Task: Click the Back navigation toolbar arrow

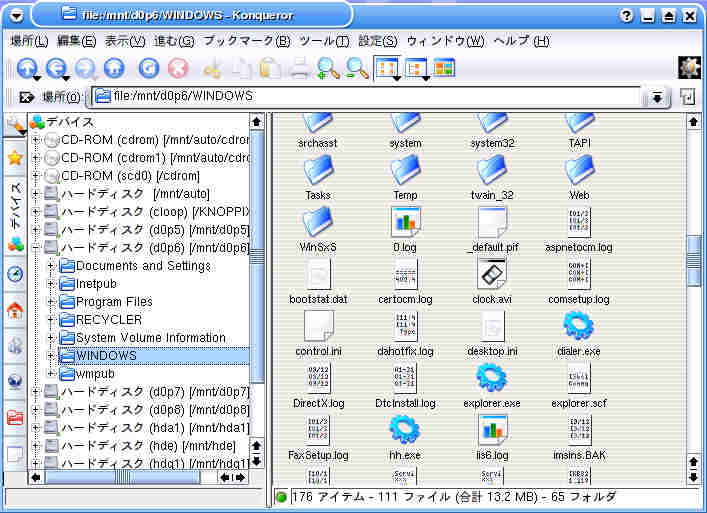Action: click(x=56, y=69)
